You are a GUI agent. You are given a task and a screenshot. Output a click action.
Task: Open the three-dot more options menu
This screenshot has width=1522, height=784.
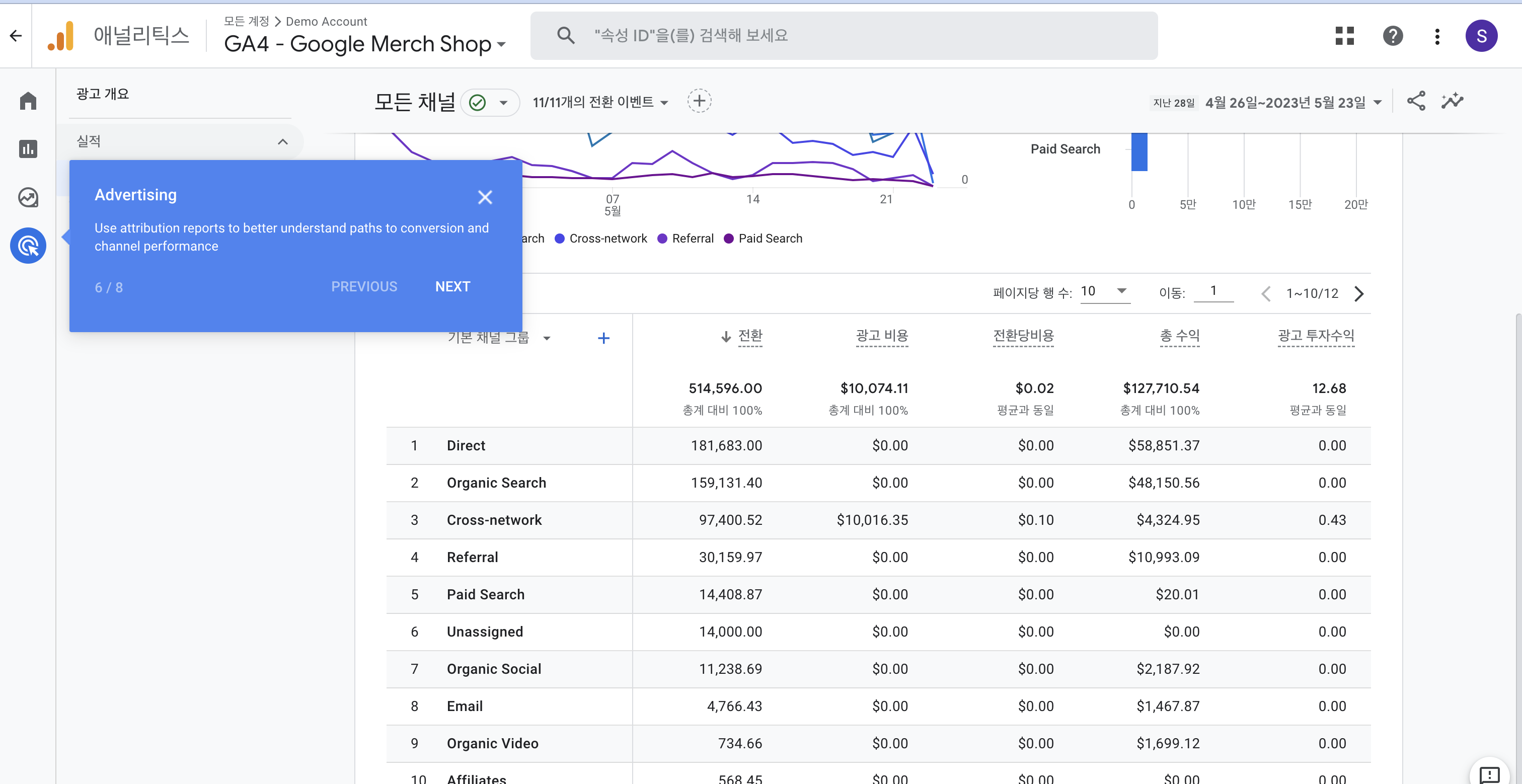click(1437, 36)
